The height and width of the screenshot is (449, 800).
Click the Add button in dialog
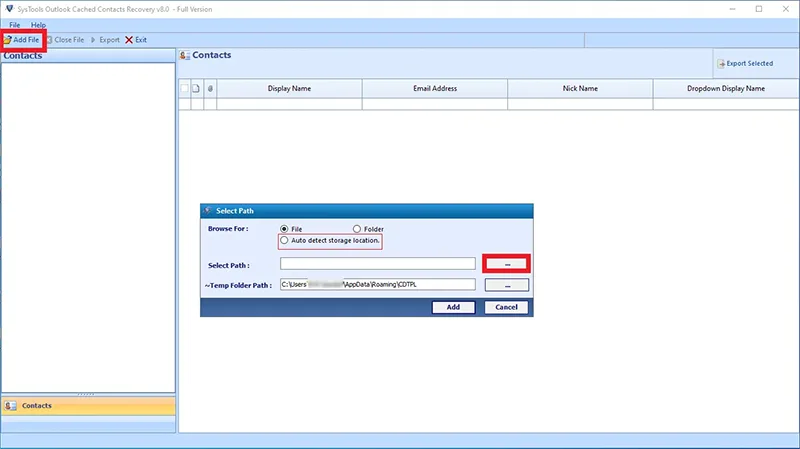coord(453,307)
